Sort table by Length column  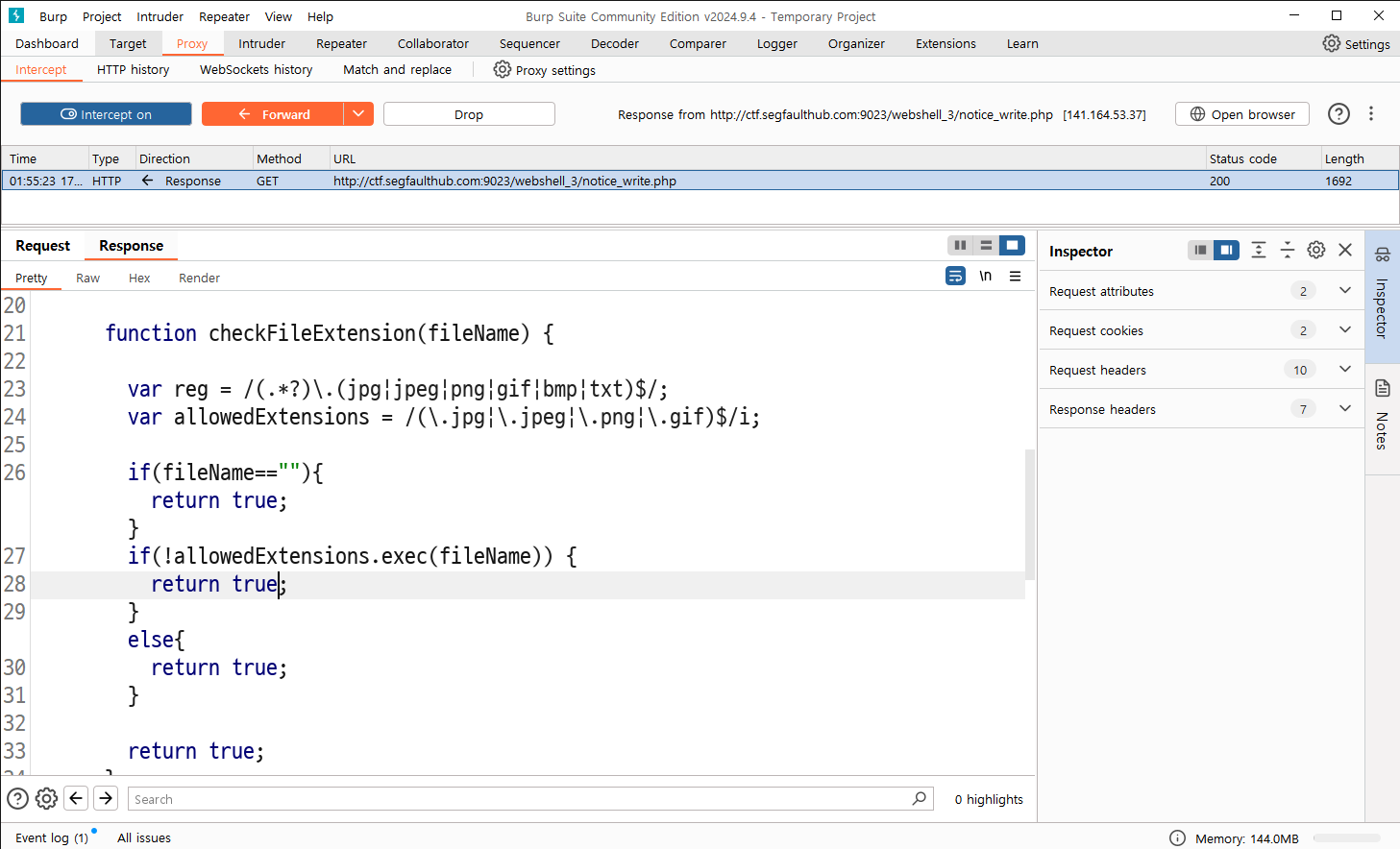coord(1359,158)
